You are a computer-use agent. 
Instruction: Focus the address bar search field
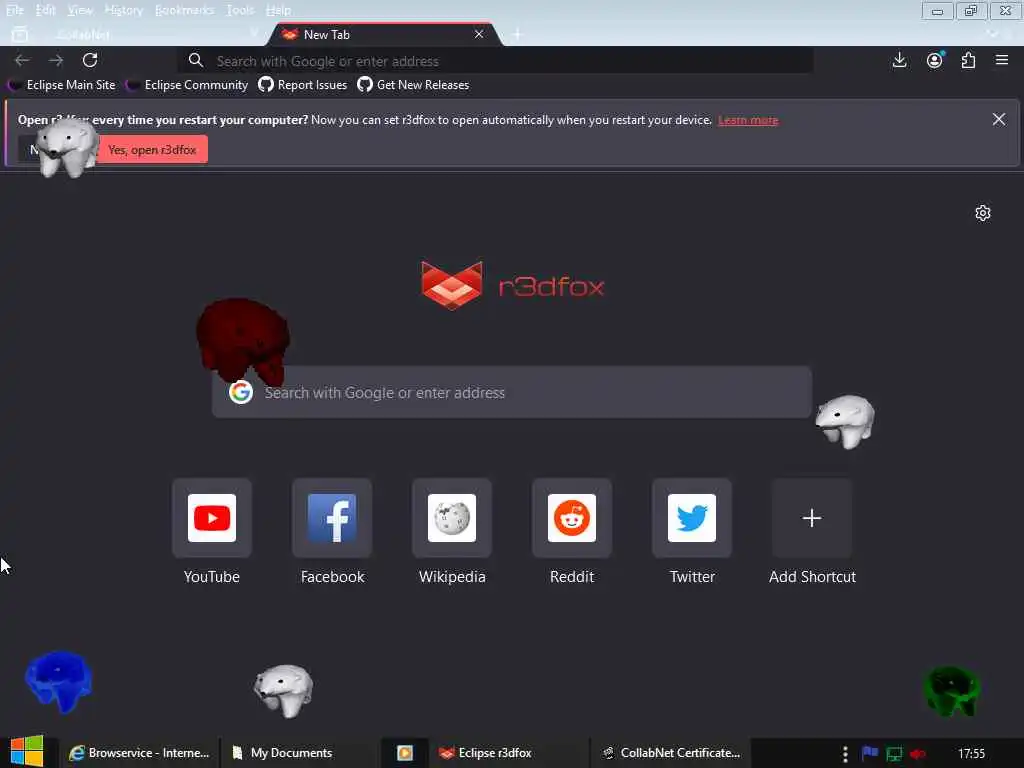click(x=495, y=61)
